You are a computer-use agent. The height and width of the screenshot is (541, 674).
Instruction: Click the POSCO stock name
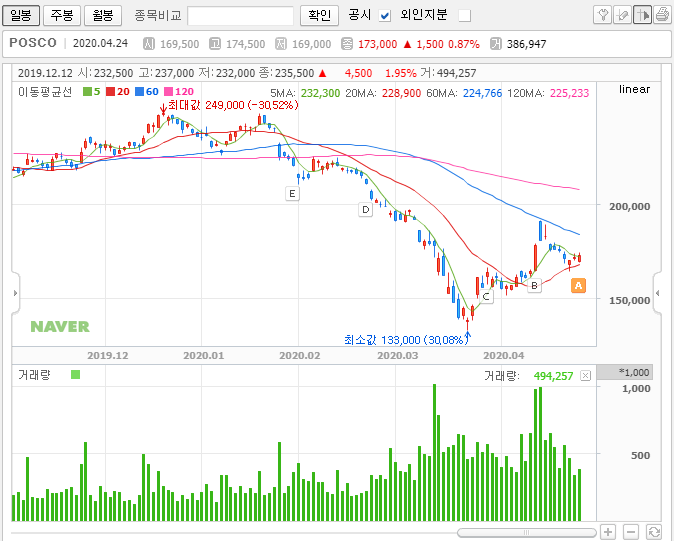point(33,43)
